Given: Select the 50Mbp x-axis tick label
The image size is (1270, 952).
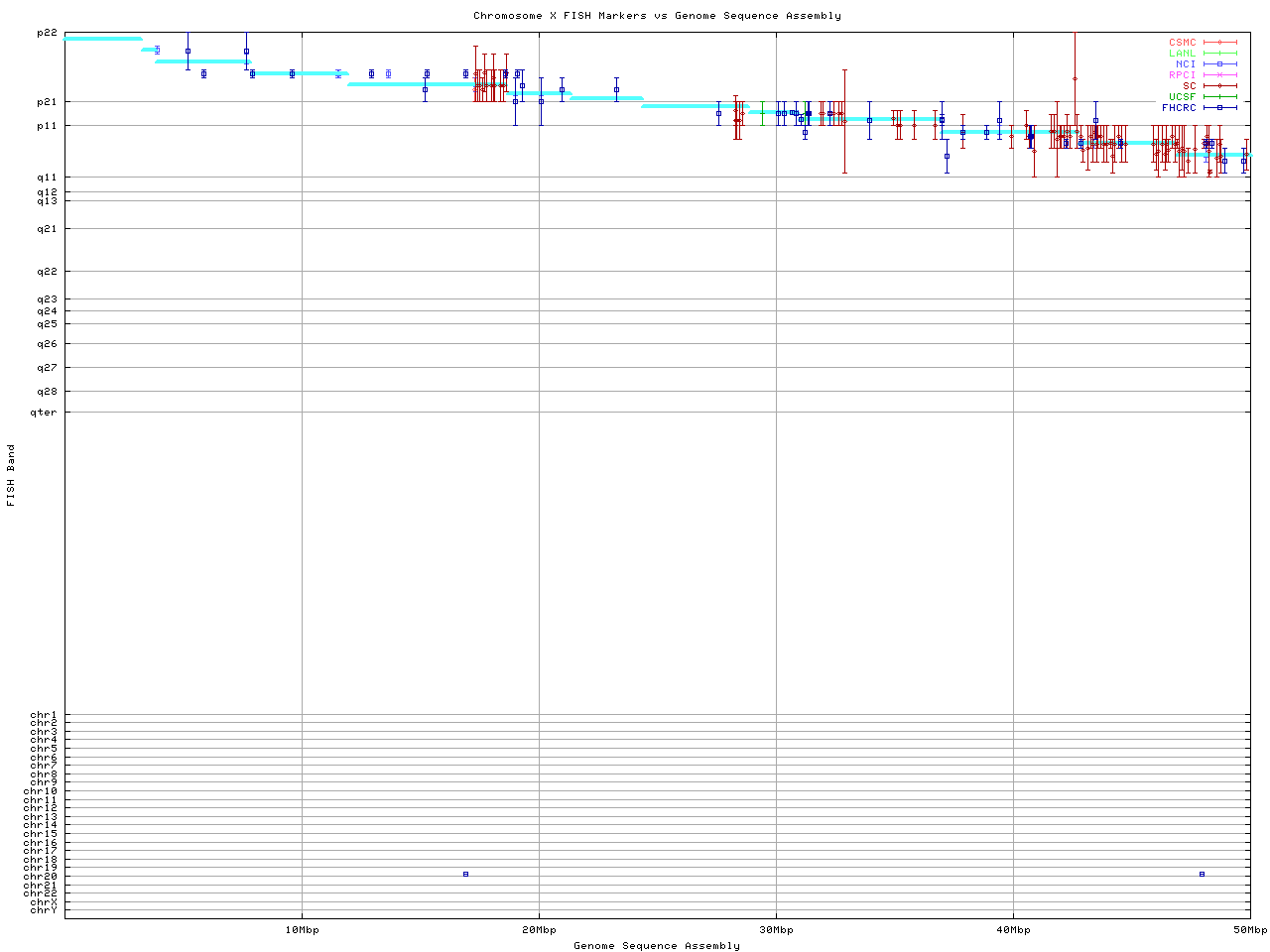Looking at the screenshot, I should pyautogui.click(x=1249, y=930).
